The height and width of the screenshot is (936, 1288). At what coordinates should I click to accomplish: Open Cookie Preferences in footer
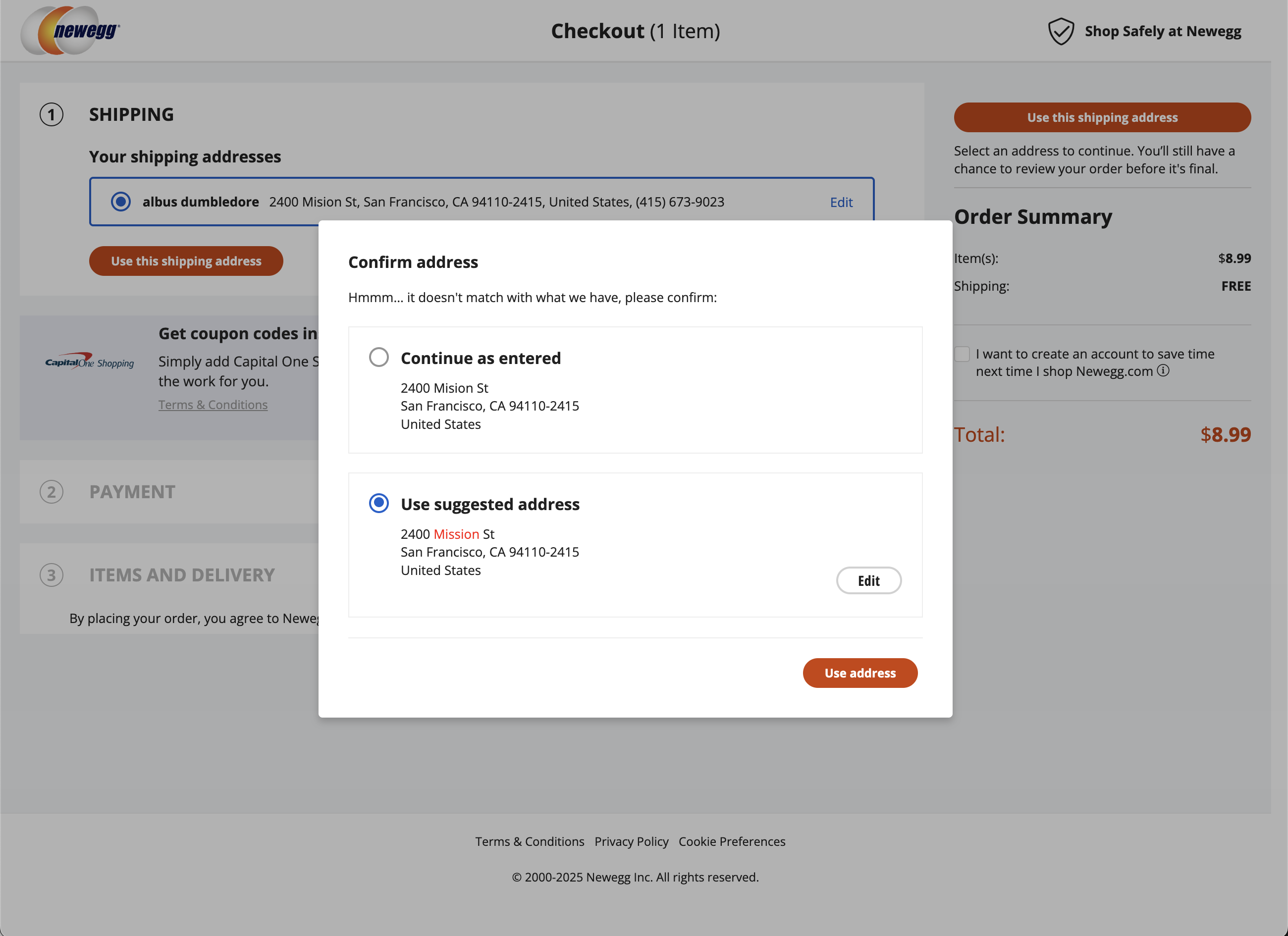point(732,841)
